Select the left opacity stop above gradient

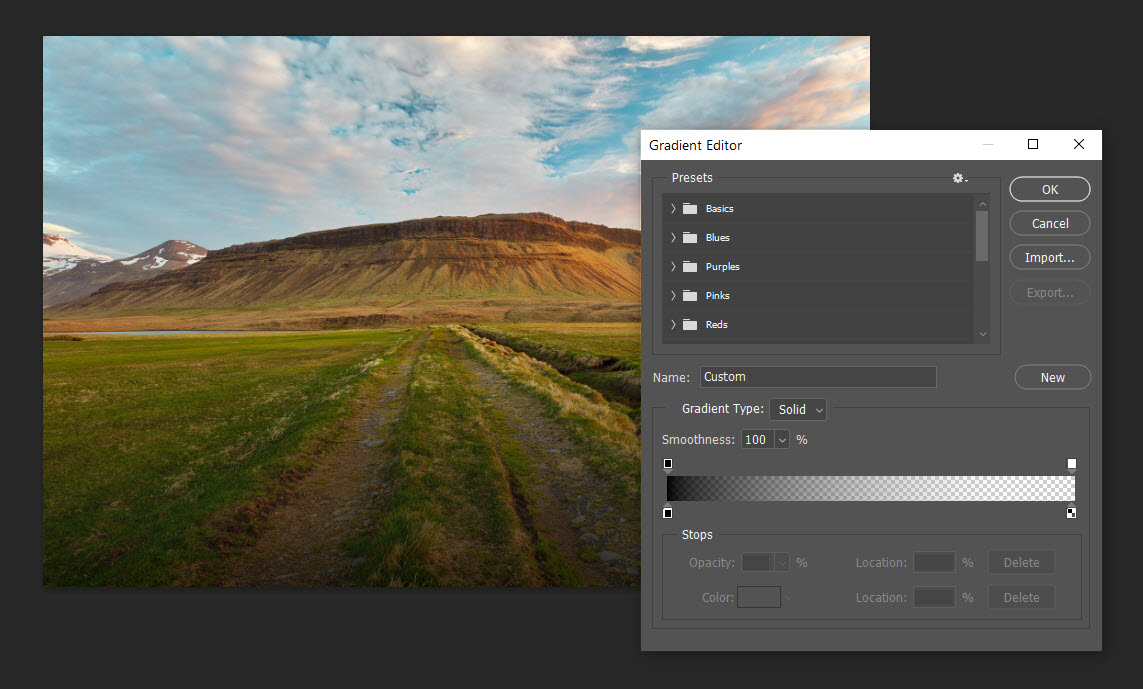tap(668, 464)
